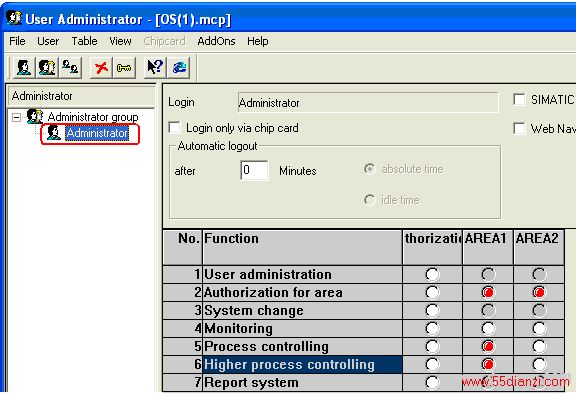The image size is (576, 394).
Task: Select the Report system function row
Action: pyautogui.click(x=302, y=382)
